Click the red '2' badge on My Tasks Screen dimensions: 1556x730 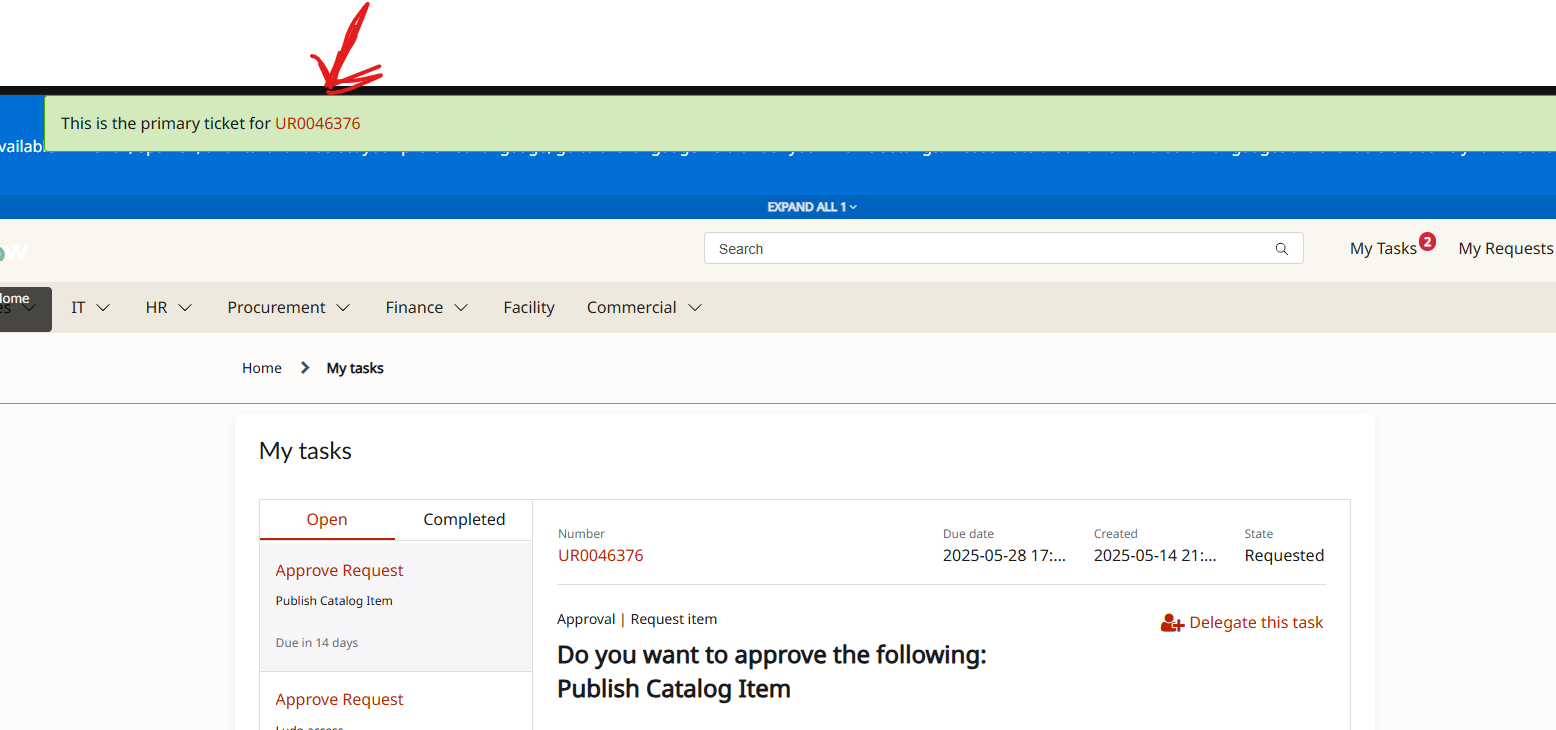[x=1427, y=240]
